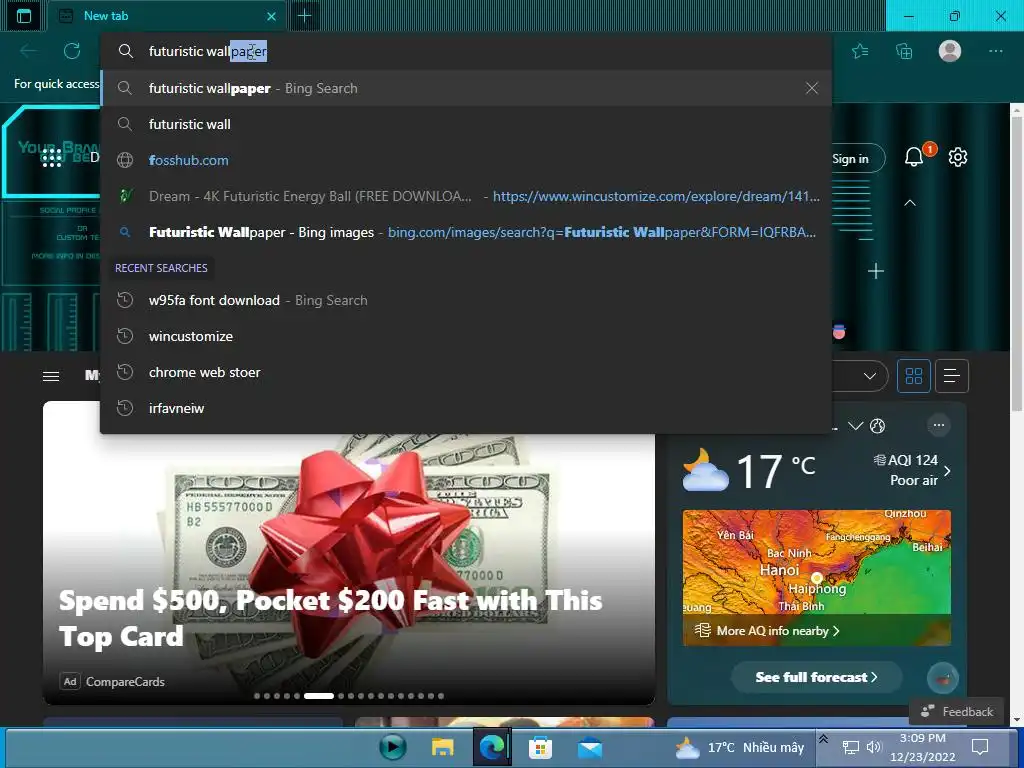The height and width of the screenshot is (768, 1024).
Task: Open AQI 124 Poor air details
Action: [x=912, y=470]
